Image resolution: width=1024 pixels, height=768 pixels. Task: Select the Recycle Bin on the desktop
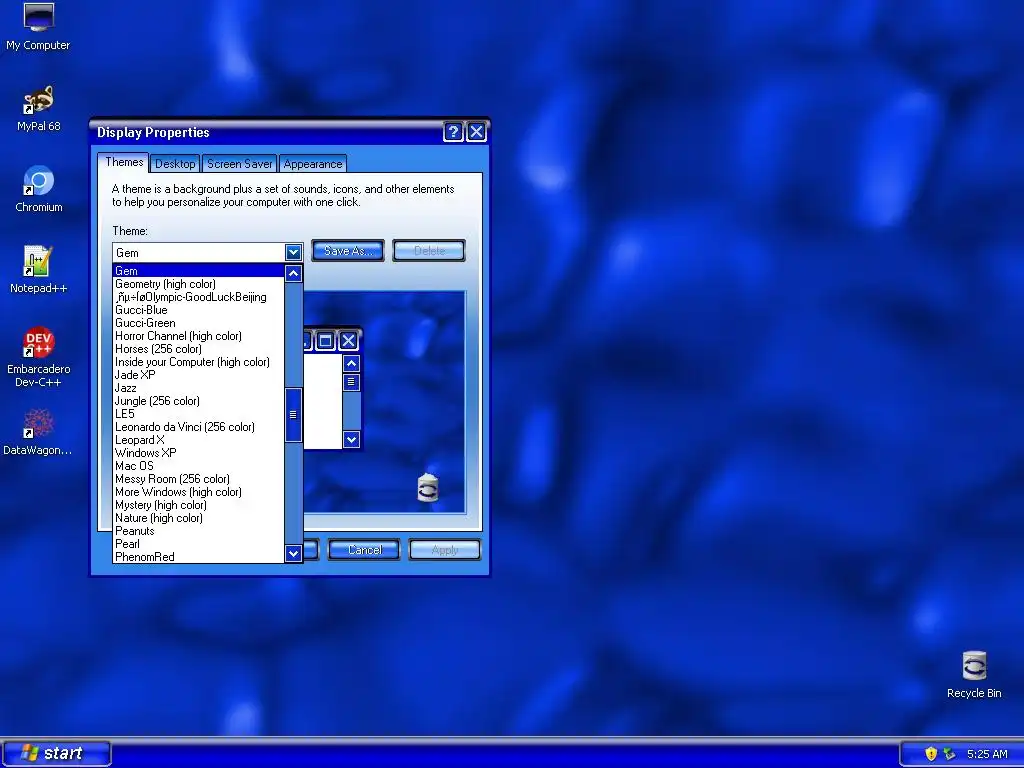pyautogui.click(x=974, y=675)
